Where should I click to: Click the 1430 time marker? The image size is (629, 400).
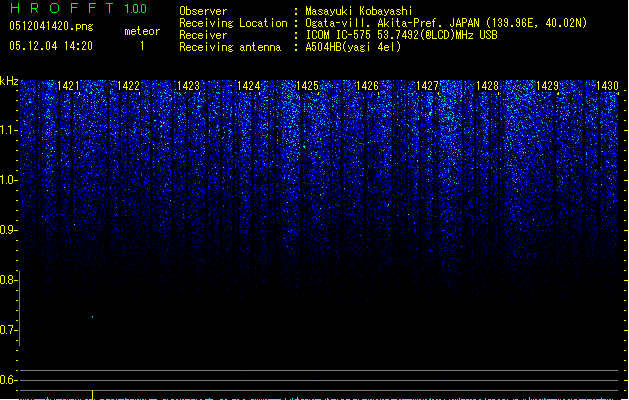click(607, 86)
